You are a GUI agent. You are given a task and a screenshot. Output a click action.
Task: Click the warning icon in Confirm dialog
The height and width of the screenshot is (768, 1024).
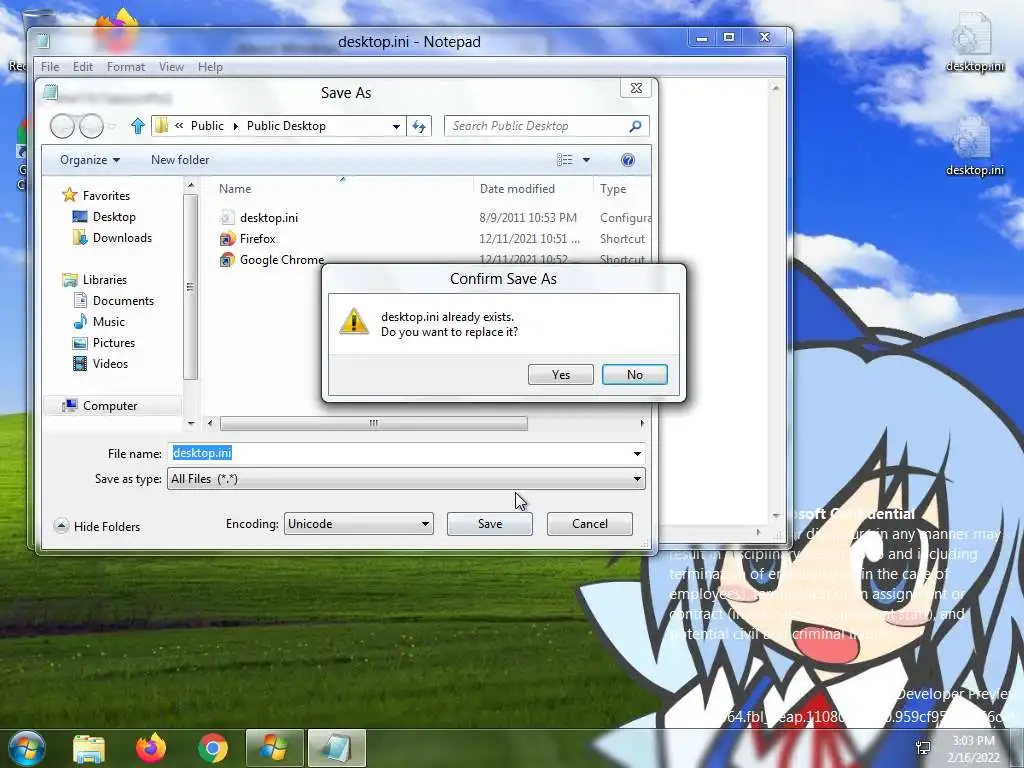tap(354, 322)
